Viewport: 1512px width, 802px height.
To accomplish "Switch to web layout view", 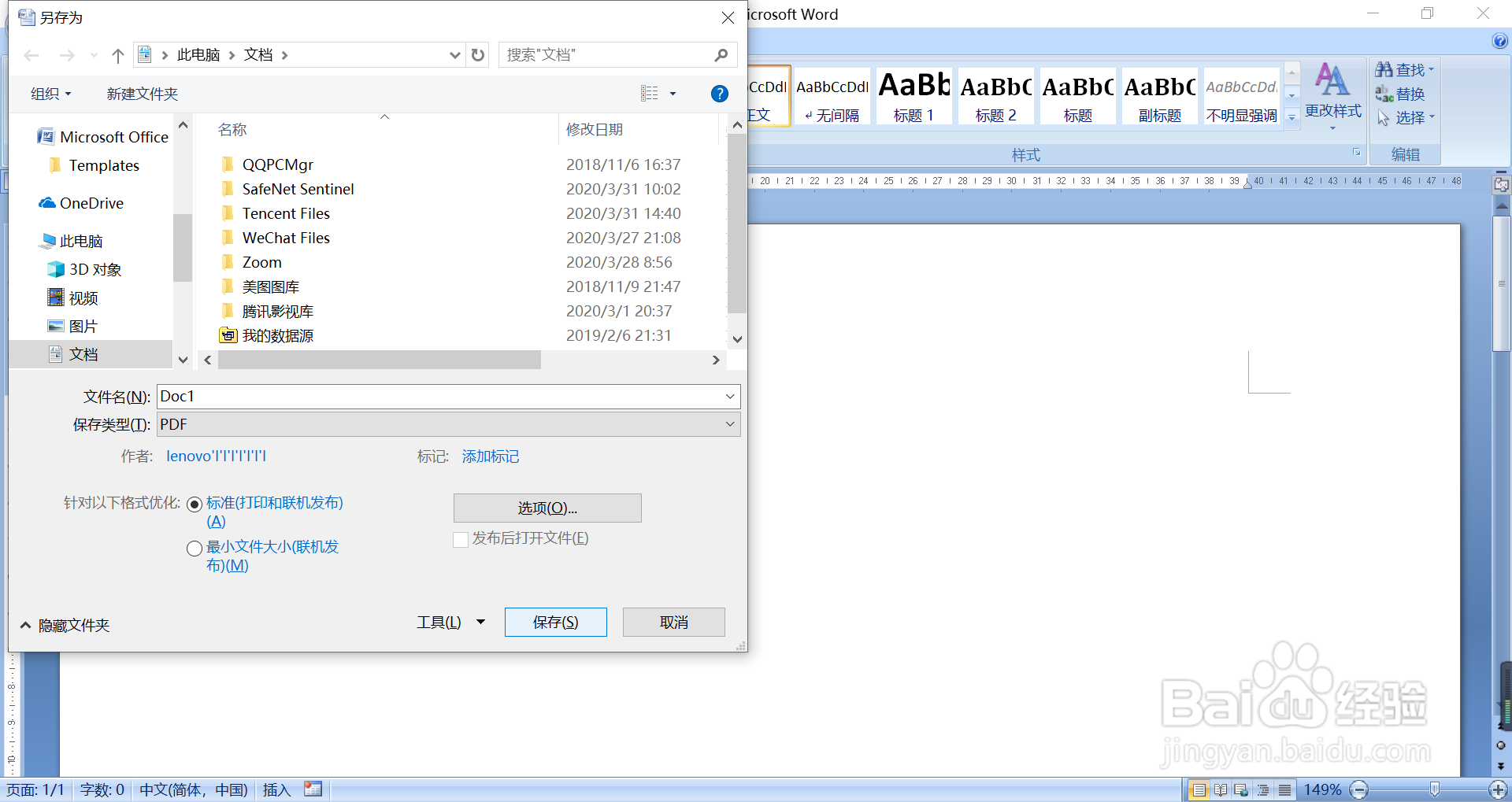I will [x=1242, y=789].
